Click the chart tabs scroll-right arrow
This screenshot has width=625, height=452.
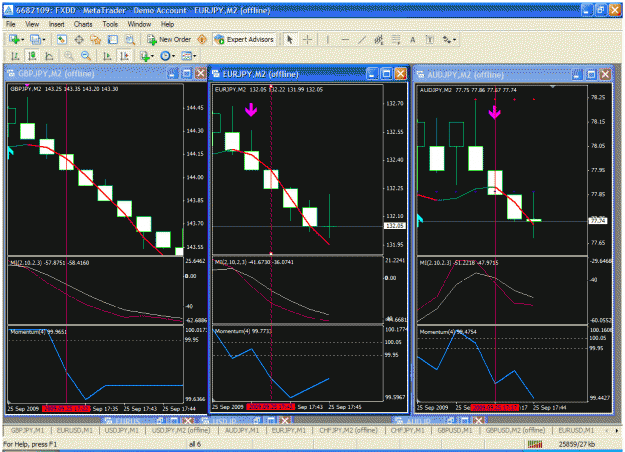[x=617, y=430]
